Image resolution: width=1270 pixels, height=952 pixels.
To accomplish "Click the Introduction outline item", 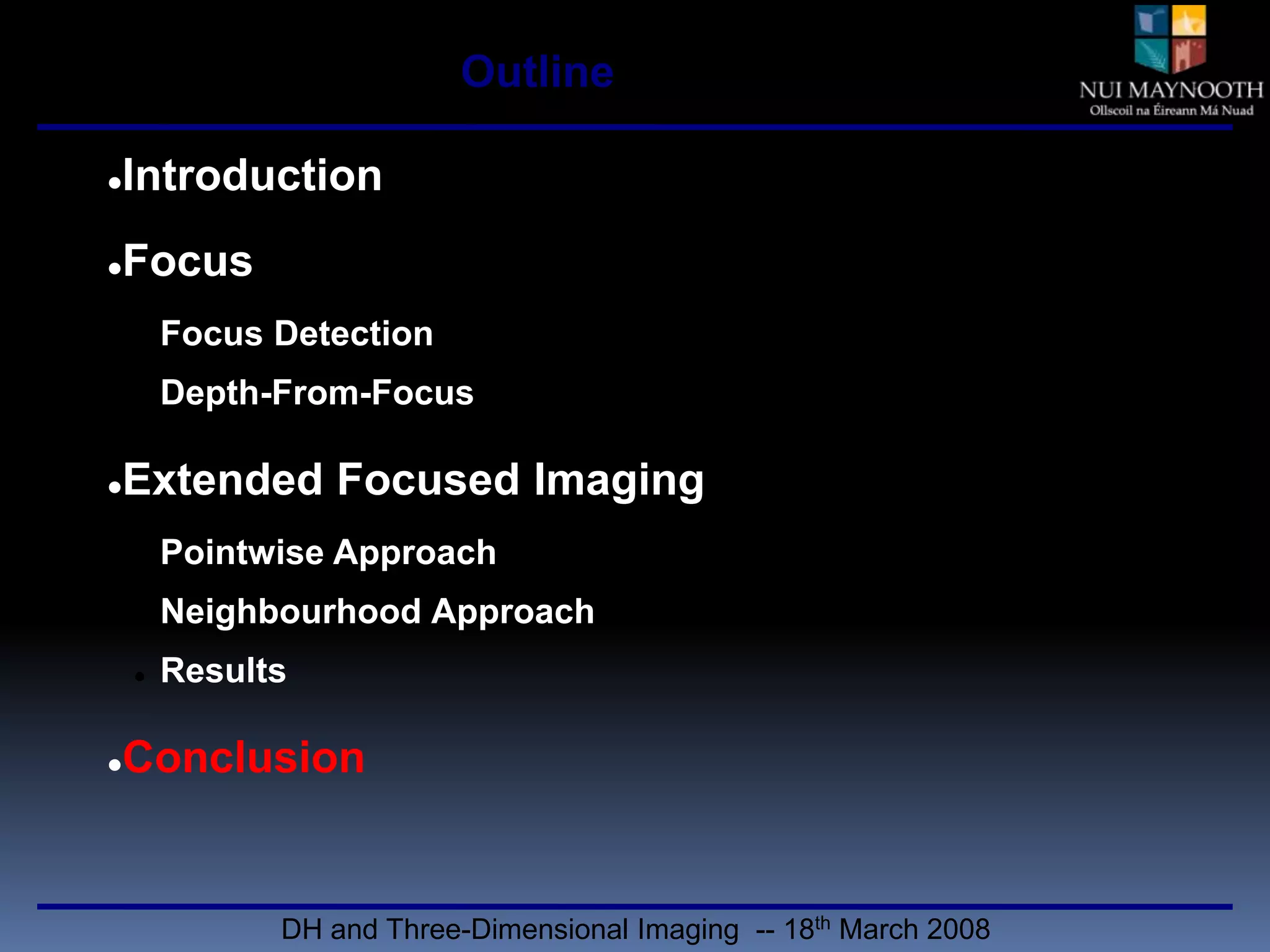I will coord(252,175).
